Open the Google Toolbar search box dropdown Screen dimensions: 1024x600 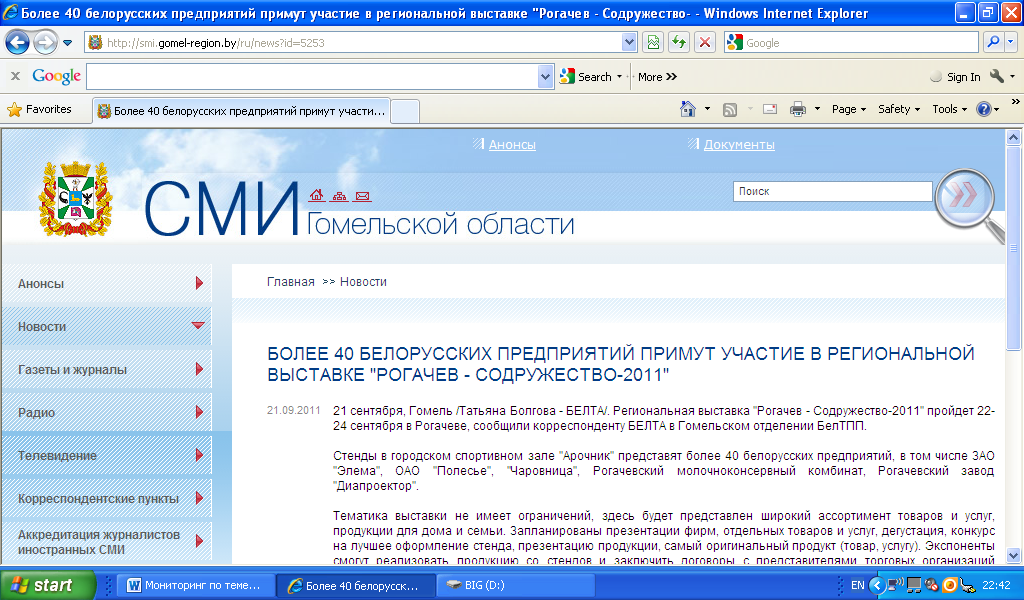[545, 77]
